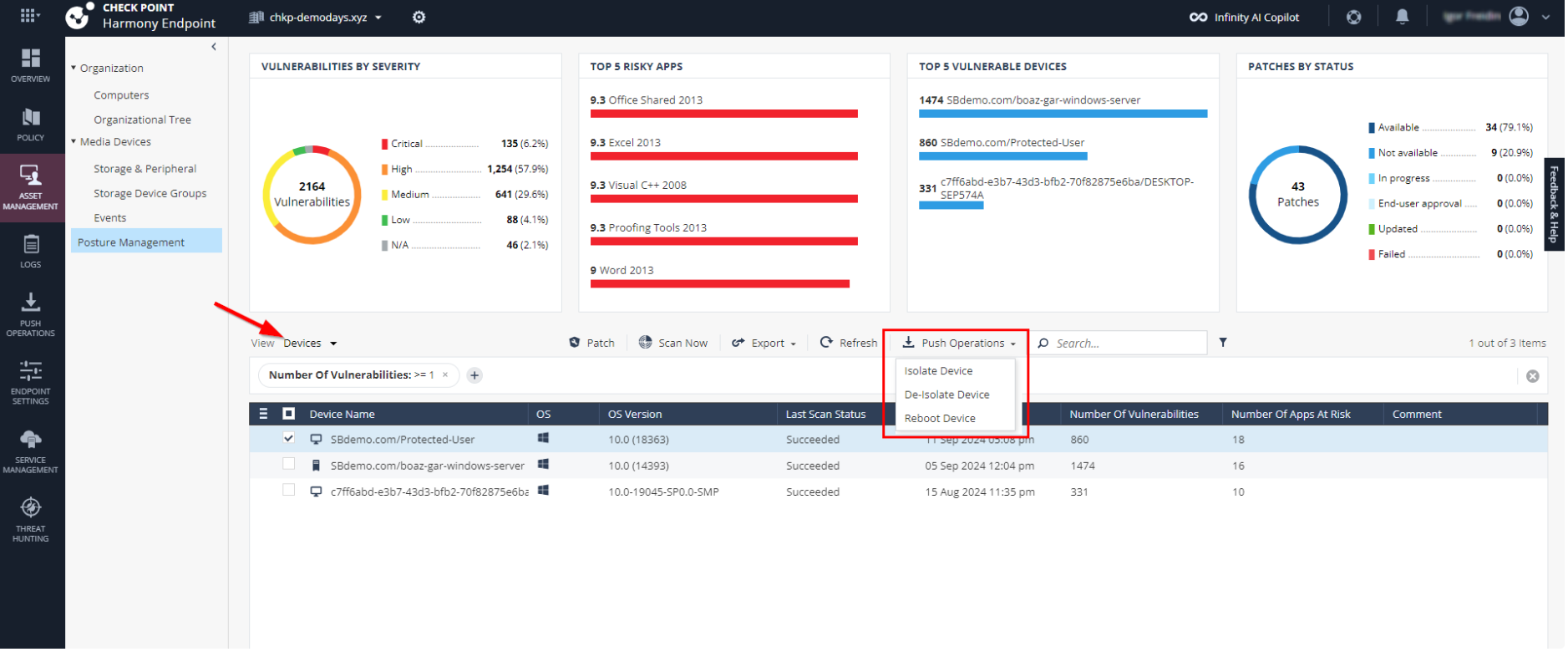Click the server icon of boaz-gar-windows-server
The height and width of the screenshot is (657, 1568).
tap(316, 466)
